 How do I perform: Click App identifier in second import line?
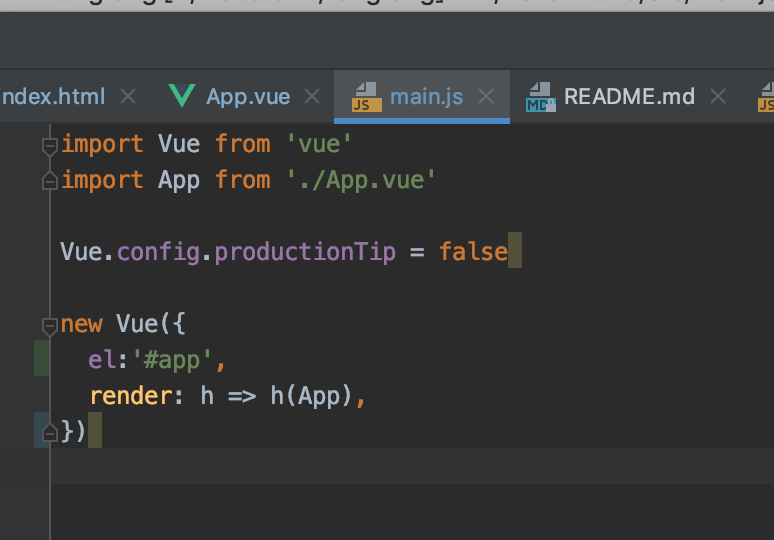point(179,181)
